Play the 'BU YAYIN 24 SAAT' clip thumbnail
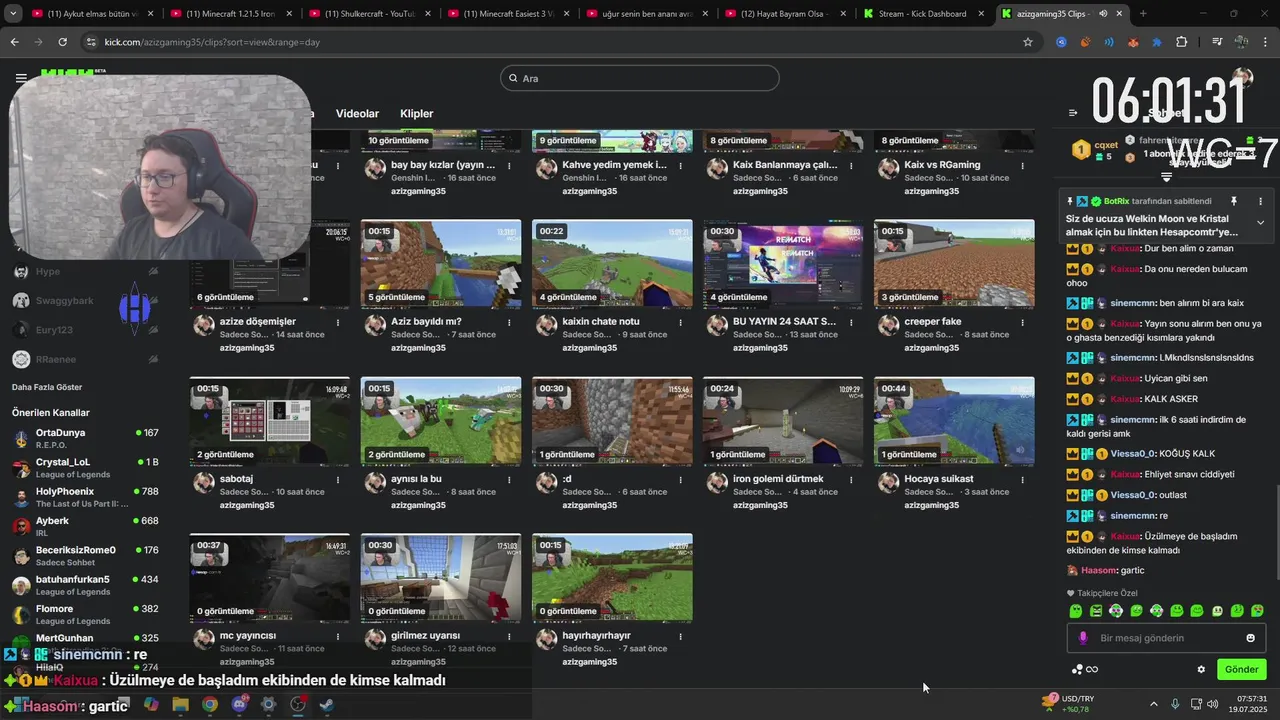The height and width of the screenshot is (720, 1280). tap(783, 264)
